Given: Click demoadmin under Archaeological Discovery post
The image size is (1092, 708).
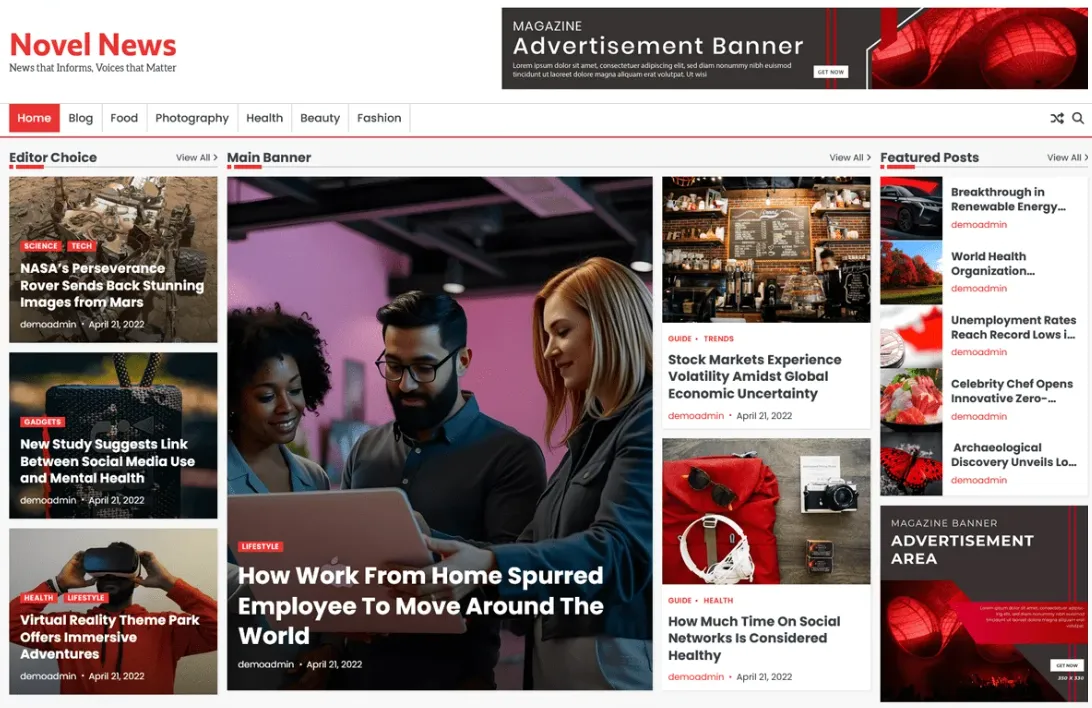Looking at the screenshot, I should [978, 480].
